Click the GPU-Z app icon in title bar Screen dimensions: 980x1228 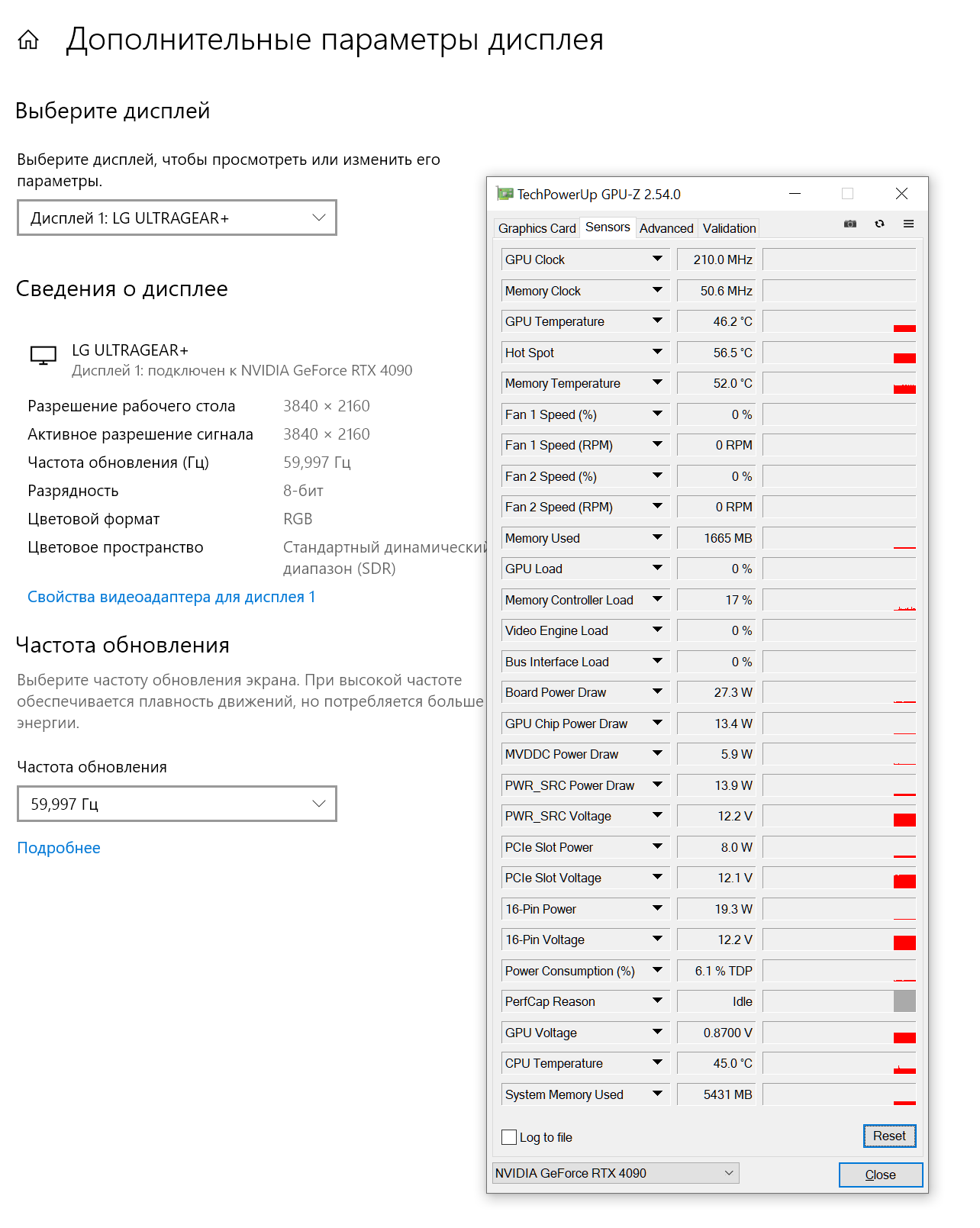click(x=505, y=194)
